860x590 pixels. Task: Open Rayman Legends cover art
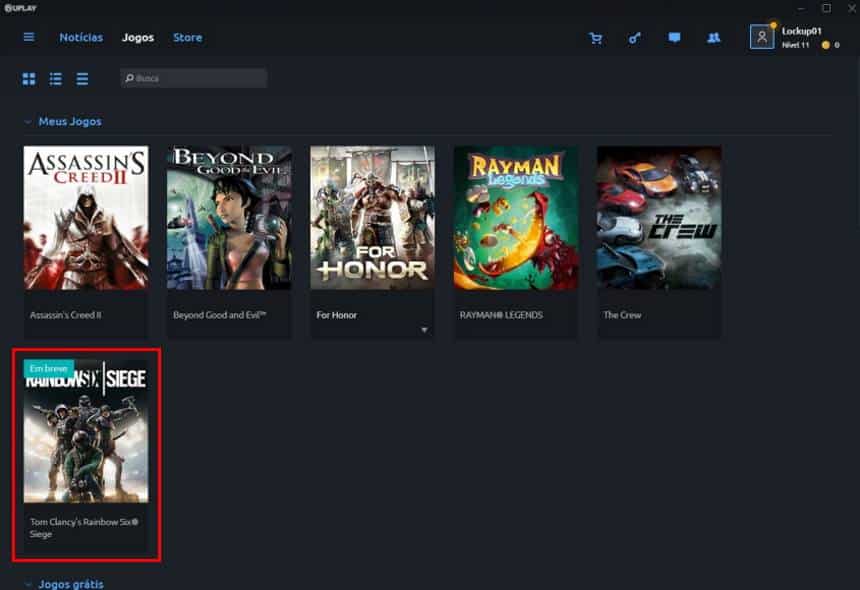click(516, 218)
